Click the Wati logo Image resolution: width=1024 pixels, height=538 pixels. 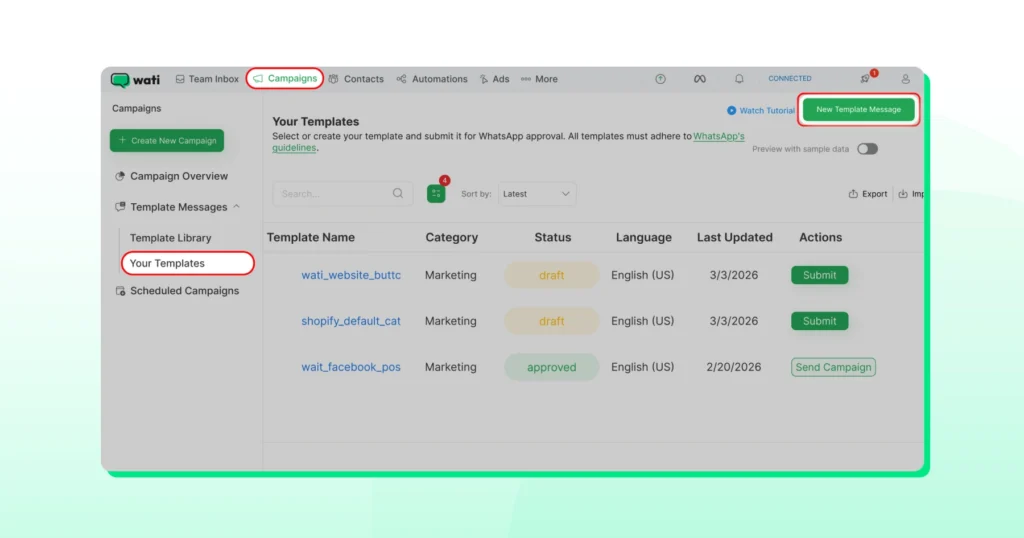[135, 80]
